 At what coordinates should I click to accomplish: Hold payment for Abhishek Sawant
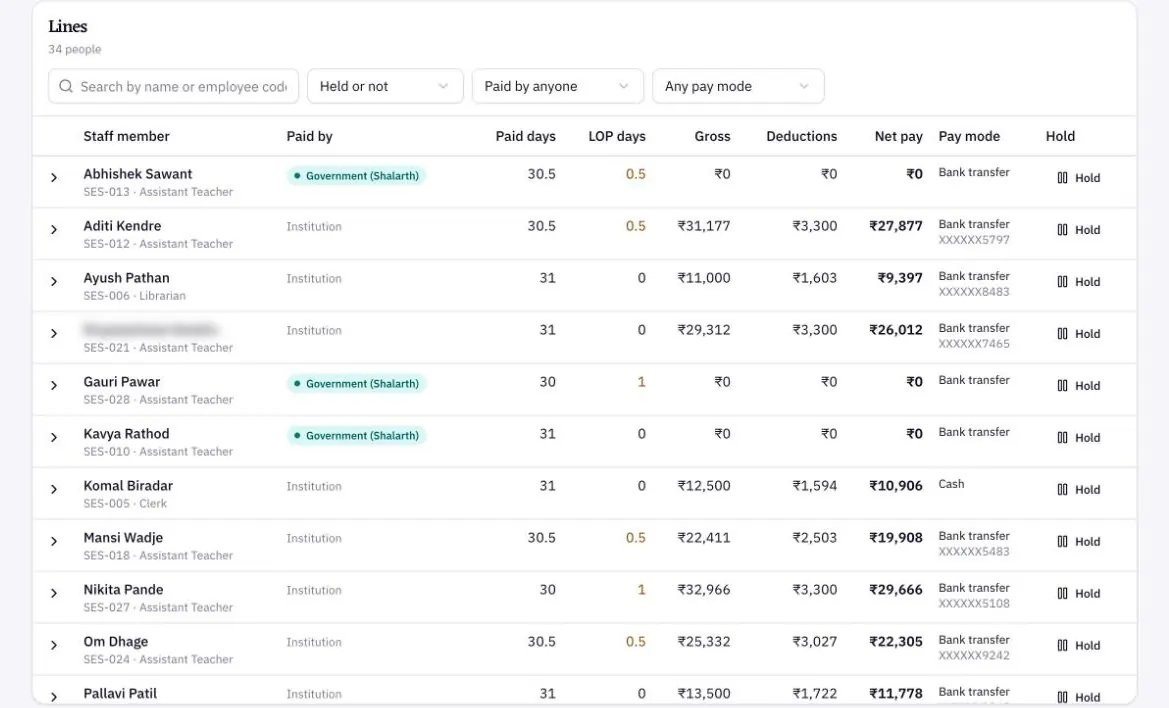(x=1078, y=178)
